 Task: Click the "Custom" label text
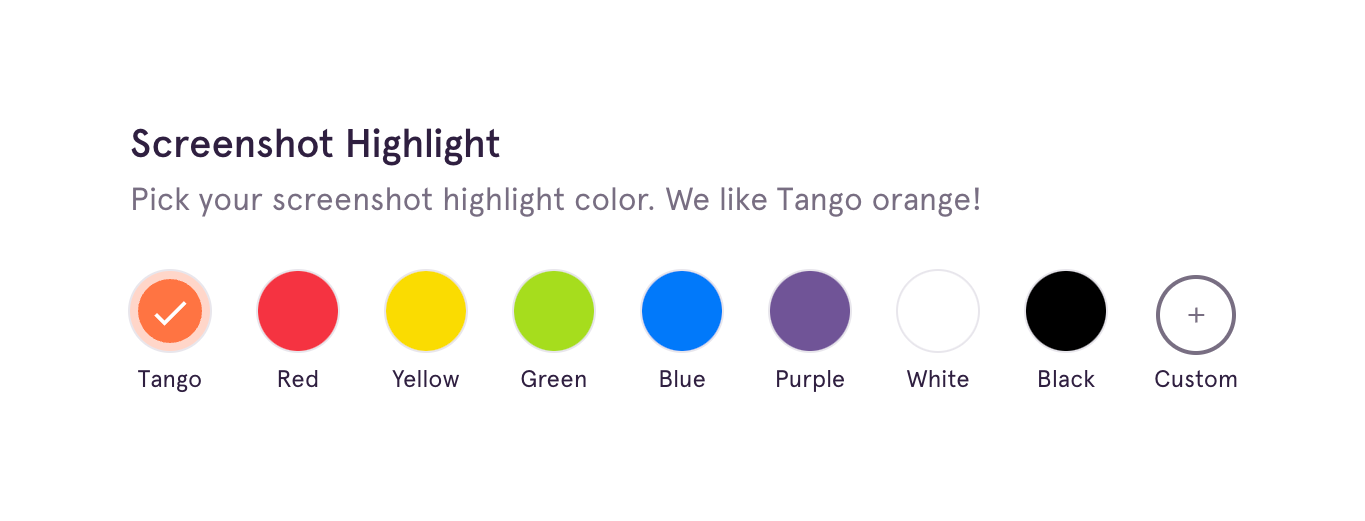coord(1196,380)
